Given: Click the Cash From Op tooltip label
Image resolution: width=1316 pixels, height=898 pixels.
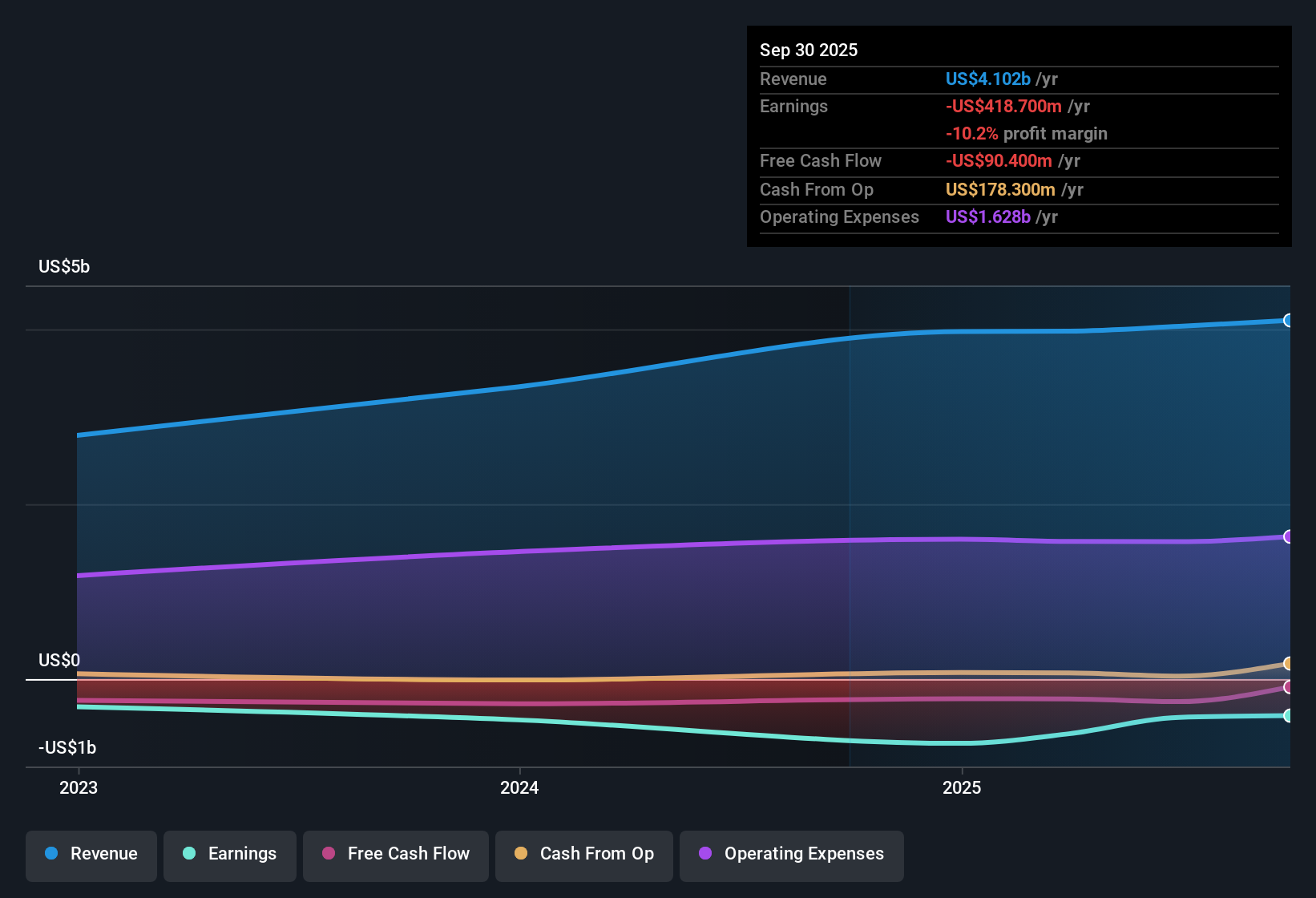Looking at the screenshot, I should pyautogui.click(x=817, y=189).
